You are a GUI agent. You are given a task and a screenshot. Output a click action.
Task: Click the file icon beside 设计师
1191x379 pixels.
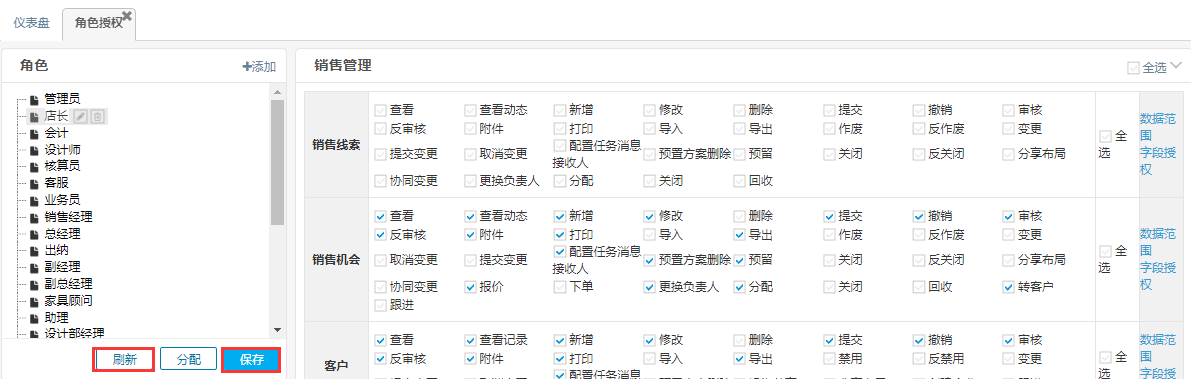33,150
